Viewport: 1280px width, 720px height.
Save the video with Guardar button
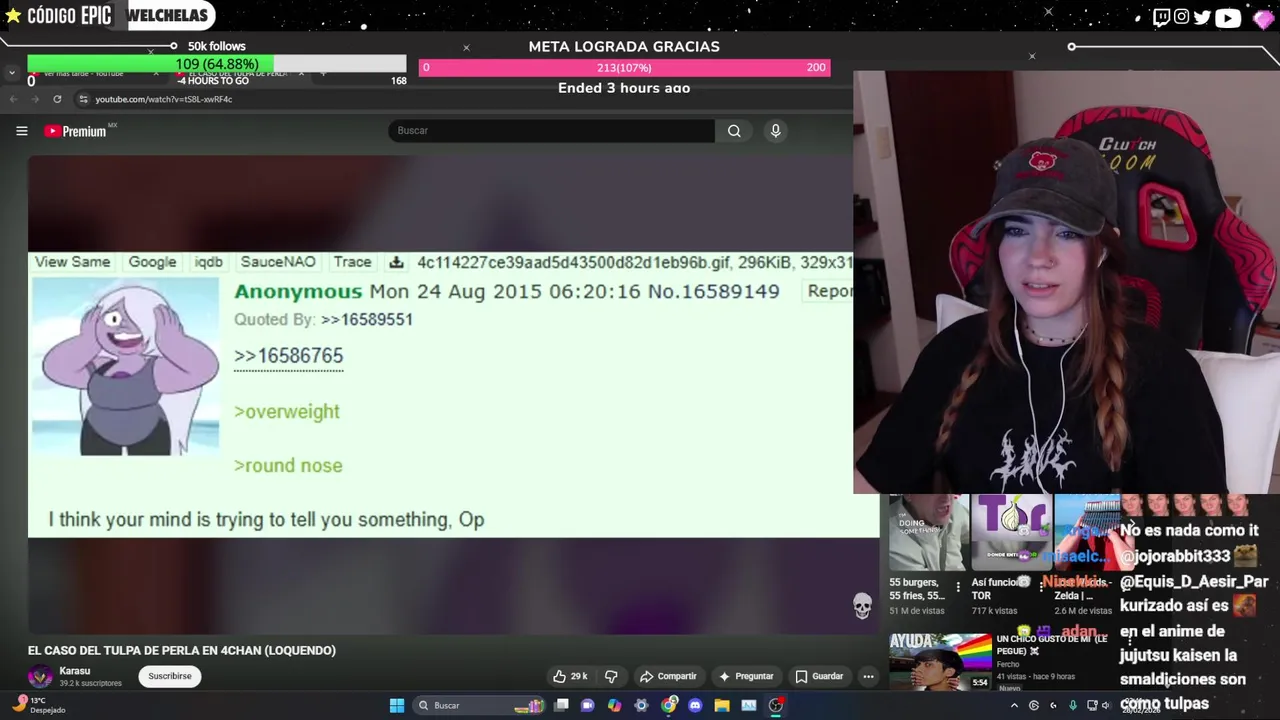click(819, 676)
